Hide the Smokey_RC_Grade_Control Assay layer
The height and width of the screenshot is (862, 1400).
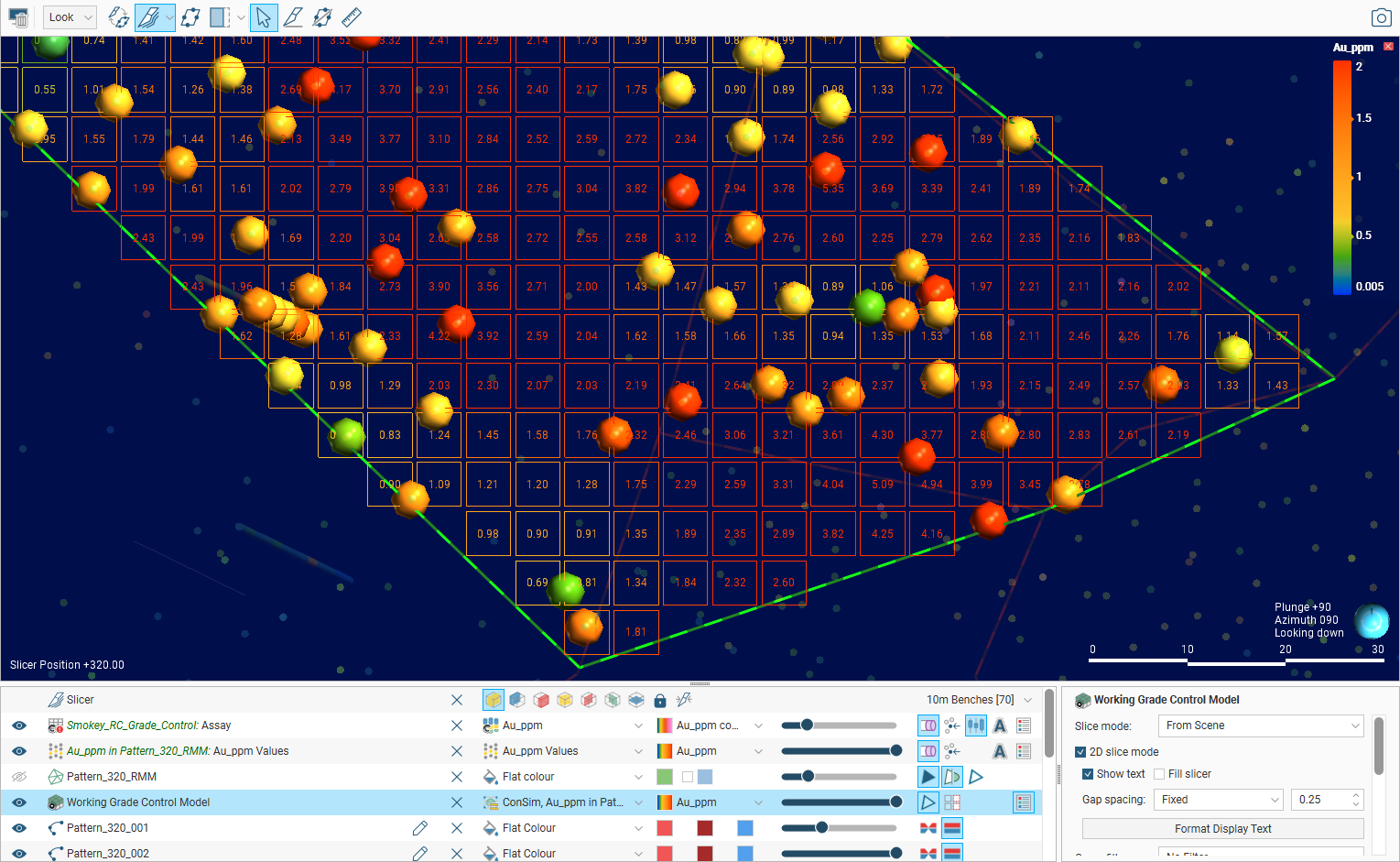(19, 726)
